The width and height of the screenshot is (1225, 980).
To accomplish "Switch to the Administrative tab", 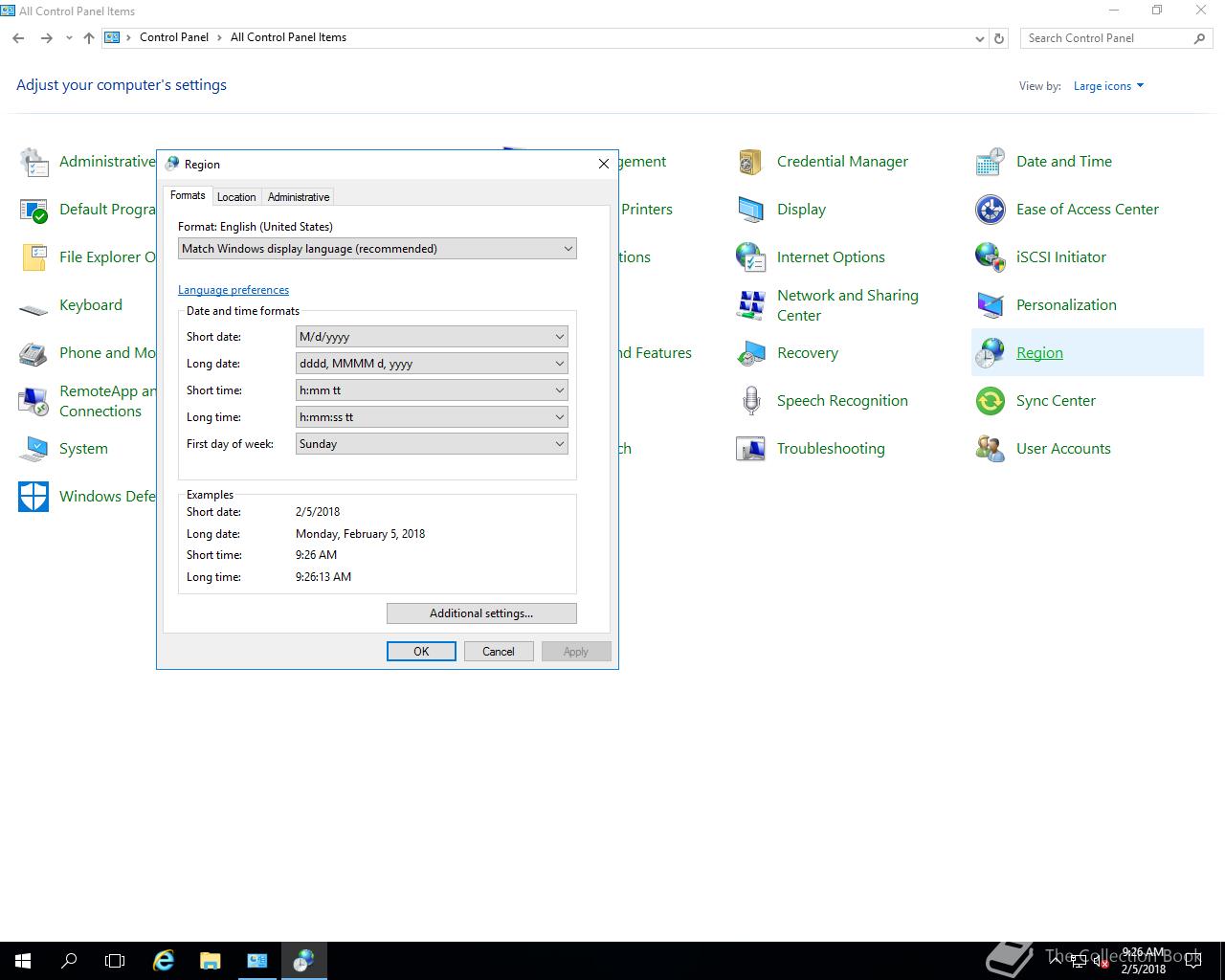I will [299, 197].
